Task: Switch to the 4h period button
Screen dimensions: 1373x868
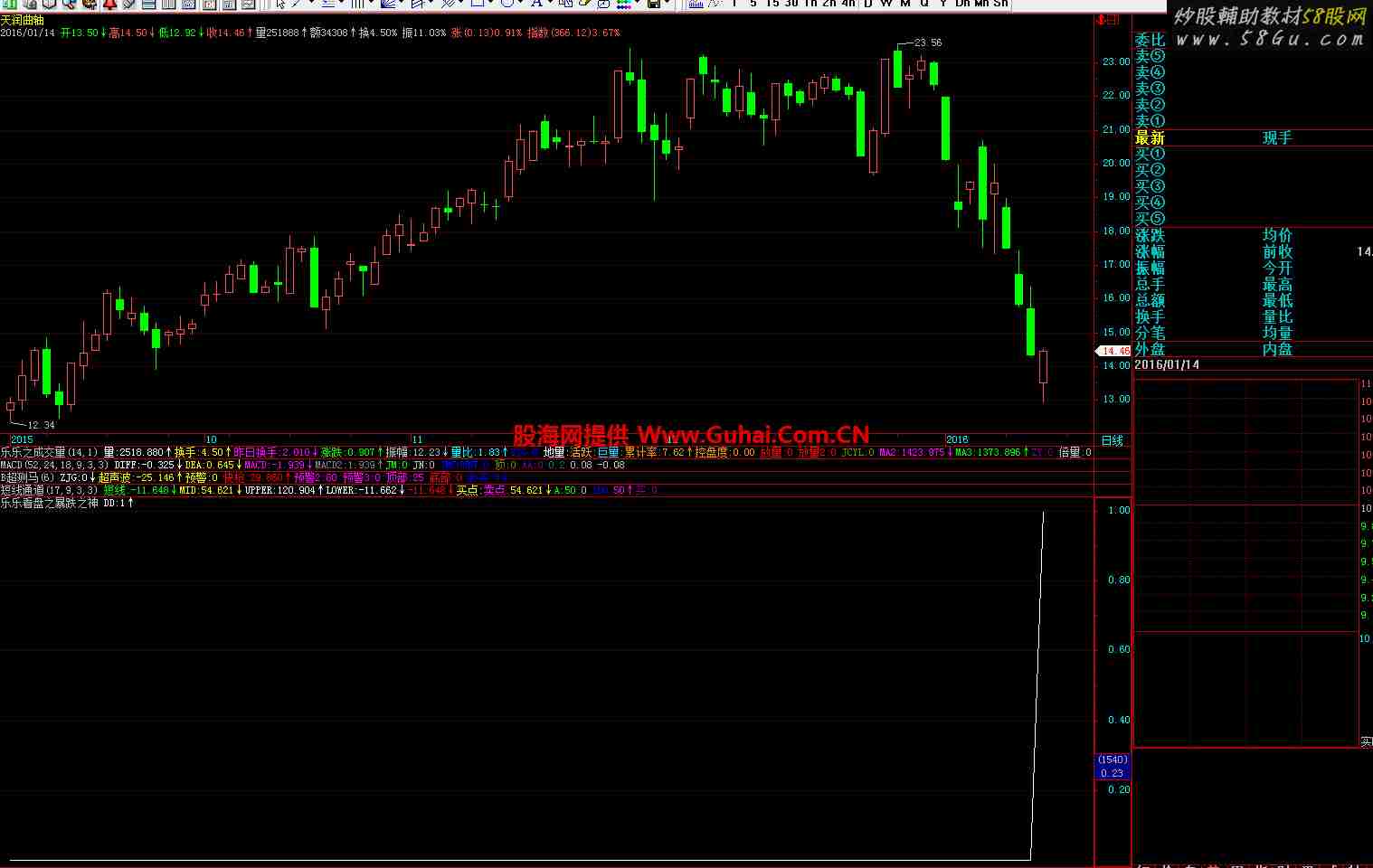Action: [x=848, y=4]
